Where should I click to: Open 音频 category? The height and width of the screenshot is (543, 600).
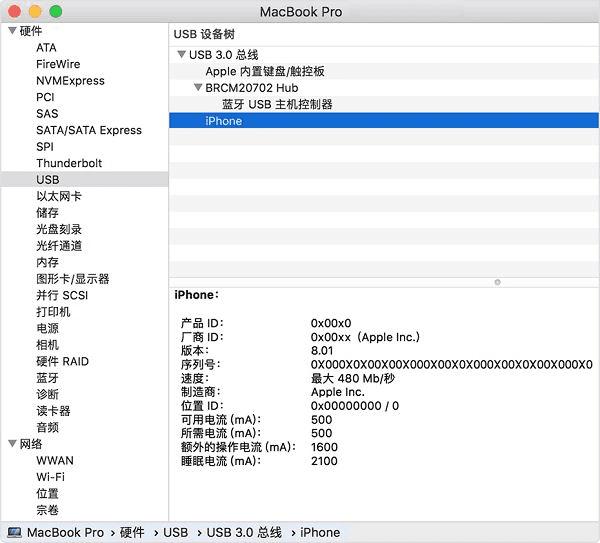[47, 427]
